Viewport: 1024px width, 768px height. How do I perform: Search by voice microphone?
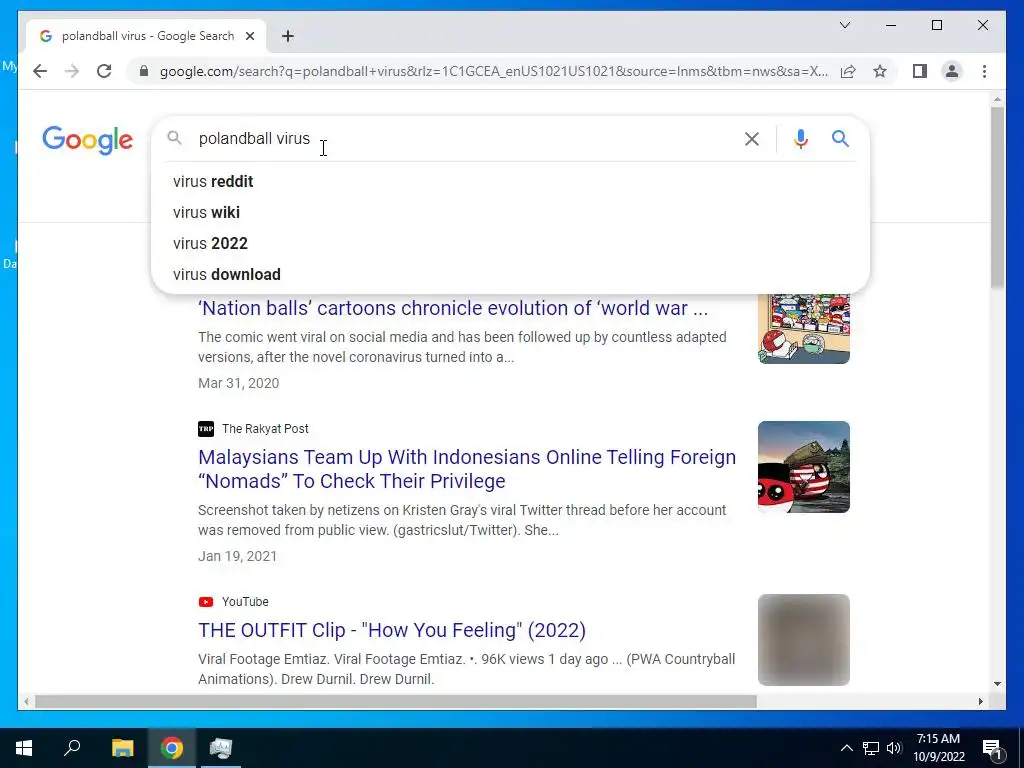801,138
